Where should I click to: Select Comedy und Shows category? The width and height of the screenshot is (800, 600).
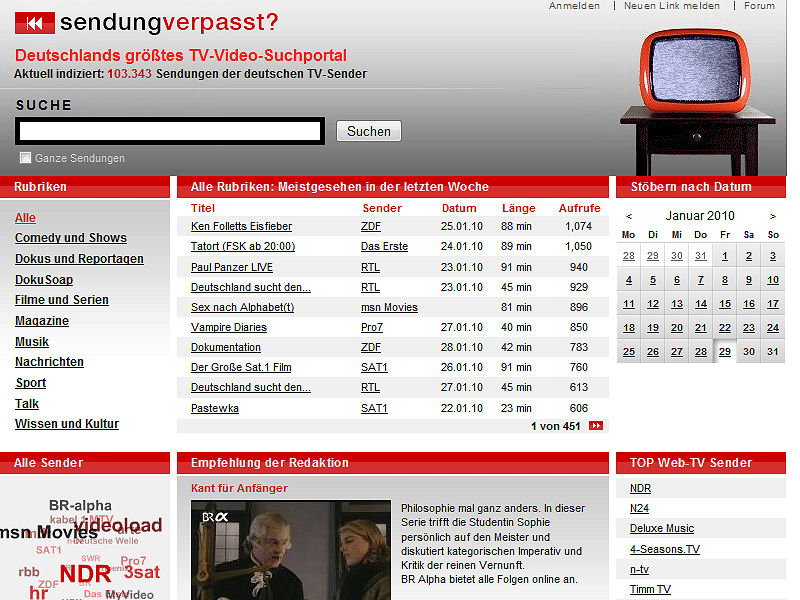[x=71, y=238]
